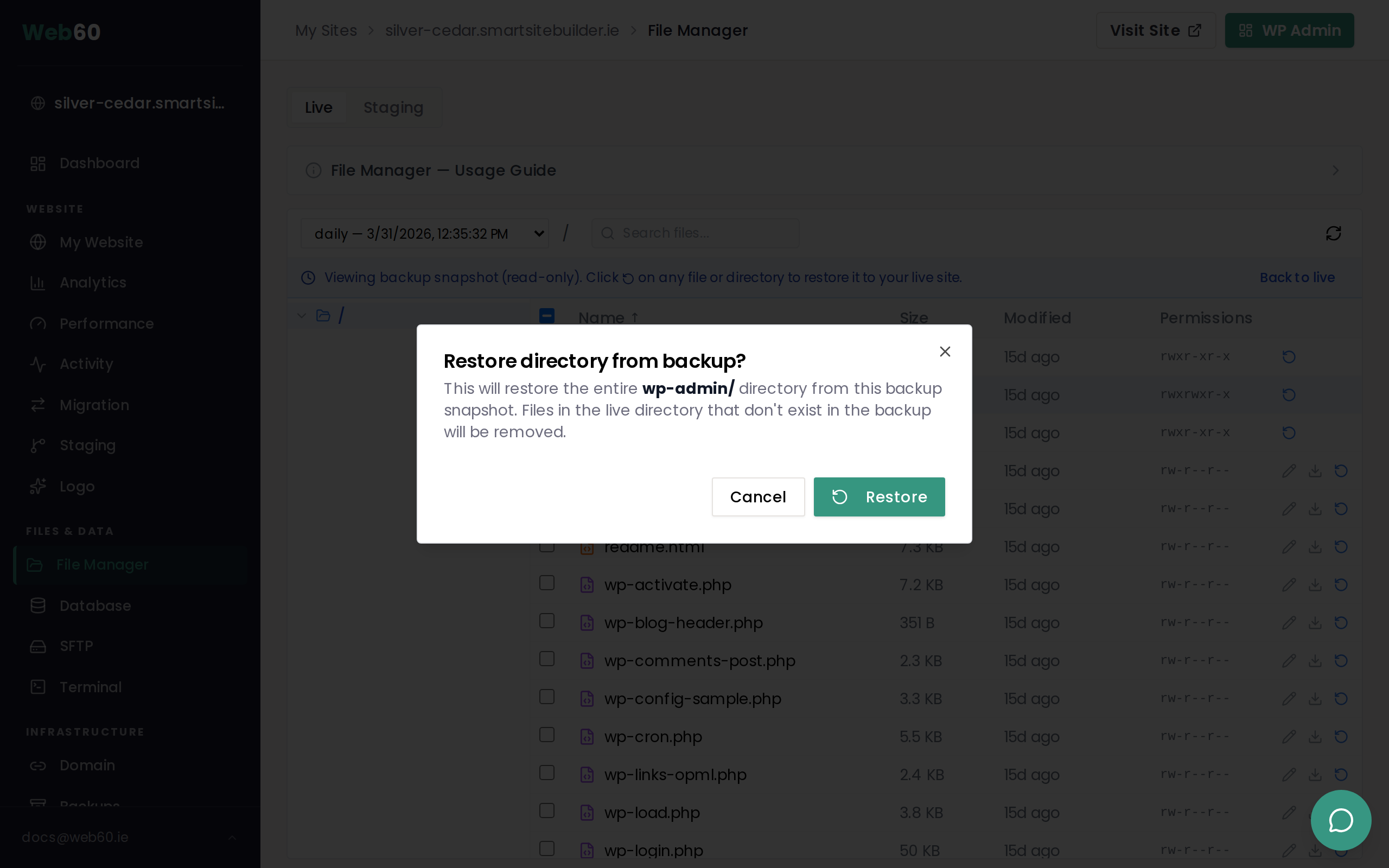Click the Back to live link

(1297, 277)
